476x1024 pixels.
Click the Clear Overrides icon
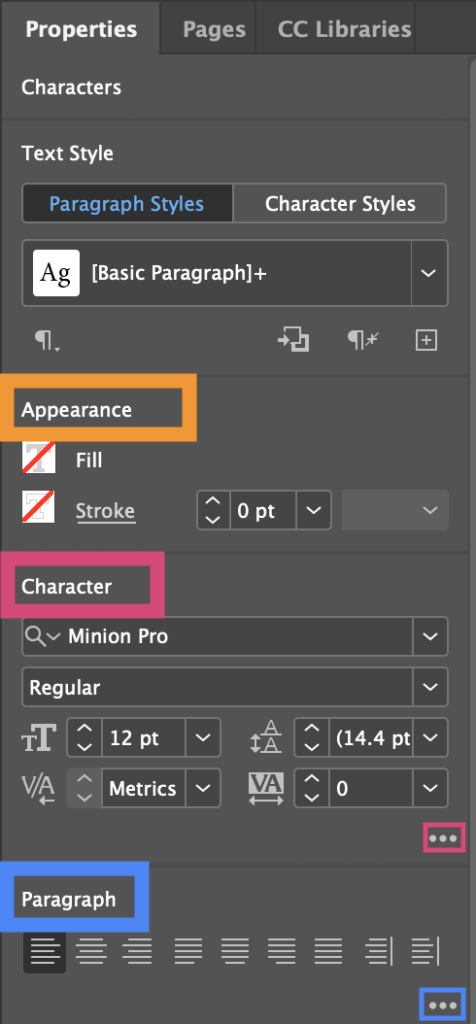tap(364, 340)
